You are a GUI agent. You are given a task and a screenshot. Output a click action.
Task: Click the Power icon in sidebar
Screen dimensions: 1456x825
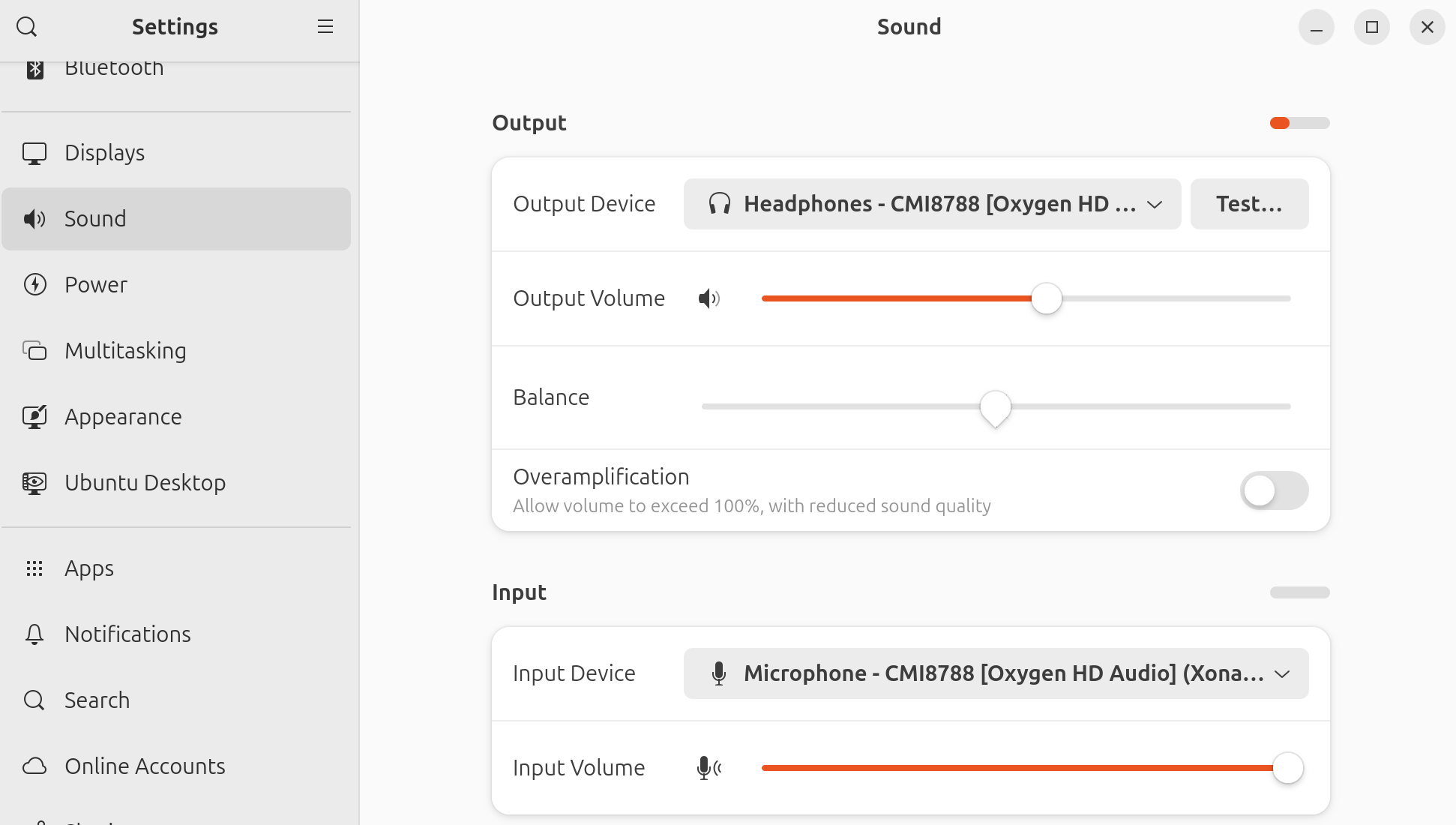(34, 285)
